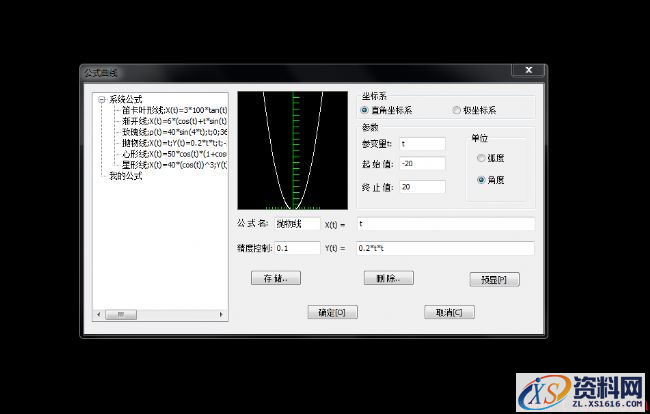
Task: Click the 存储 button
Action: pyautogui.click(x=276, y=278)
